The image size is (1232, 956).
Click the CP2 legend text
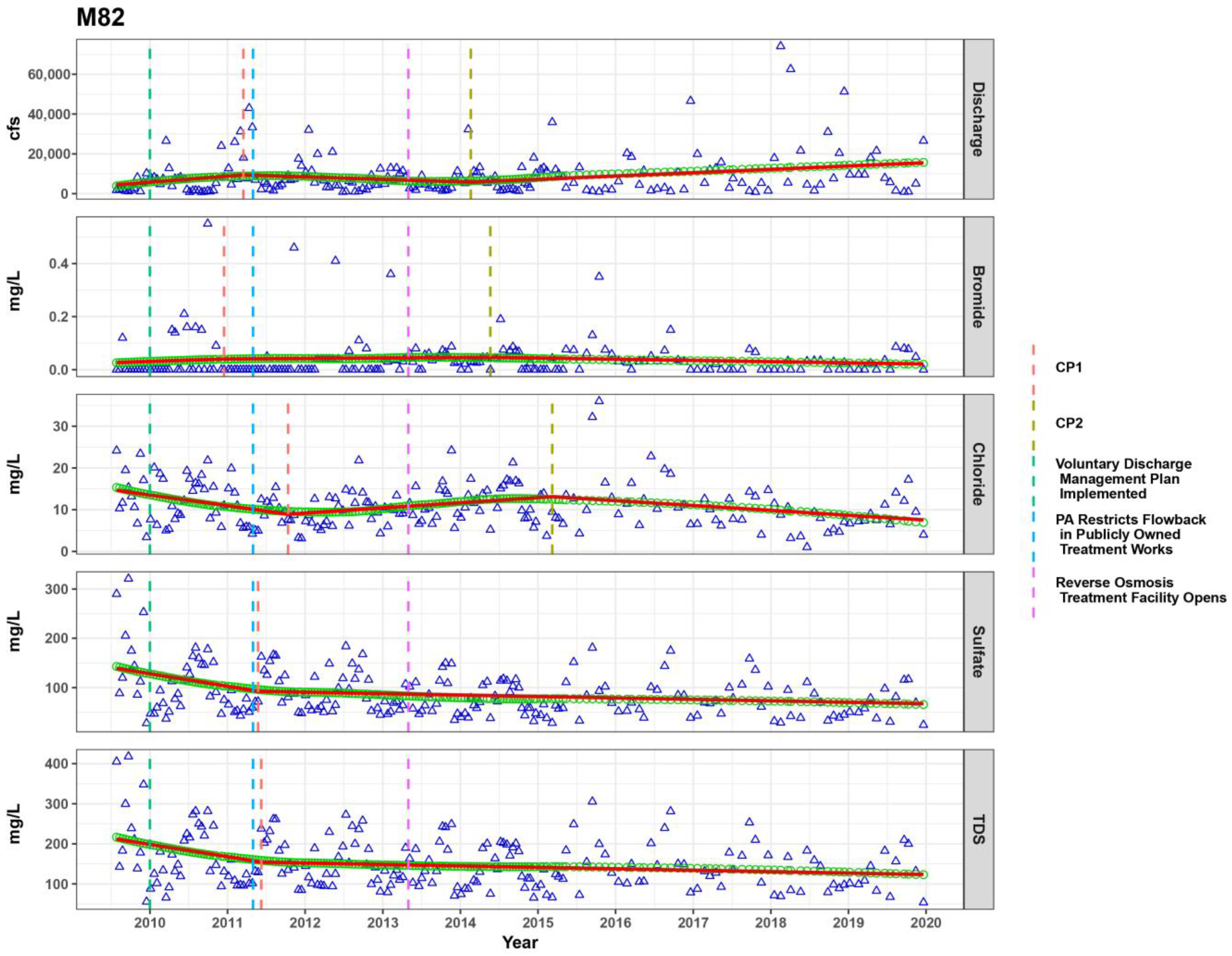(x=1069, y=423)
